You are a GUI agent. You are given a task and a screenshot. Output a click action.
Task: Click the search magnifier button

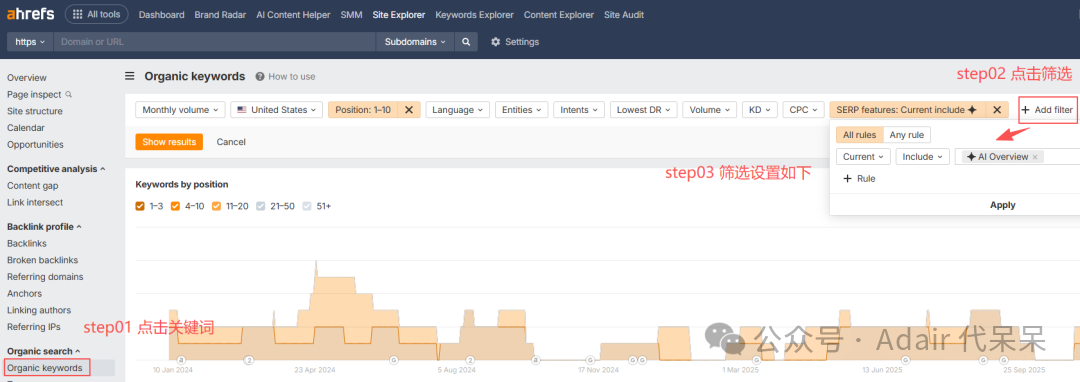466,42
